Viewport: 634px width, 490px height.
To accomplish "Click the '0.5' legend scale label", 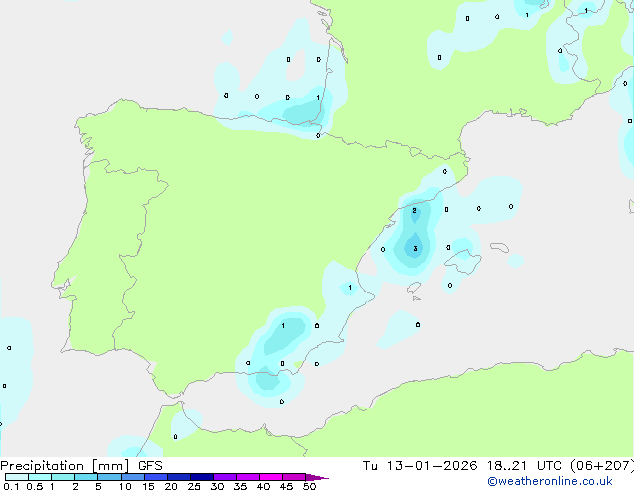I will point(34,486).
